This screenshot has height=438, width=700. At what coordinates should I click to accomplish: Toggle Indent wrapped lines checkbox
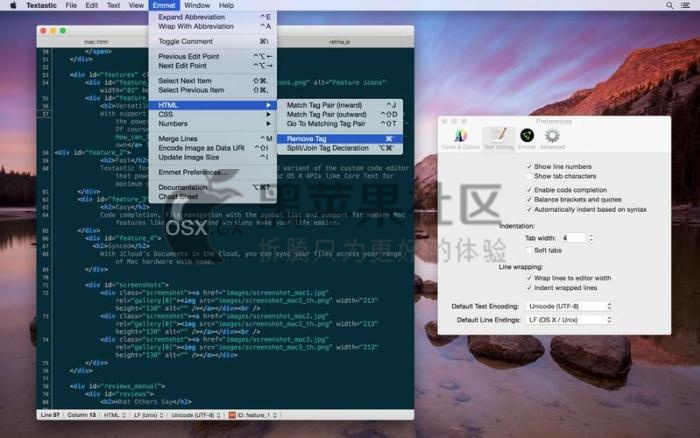[529, 288]
